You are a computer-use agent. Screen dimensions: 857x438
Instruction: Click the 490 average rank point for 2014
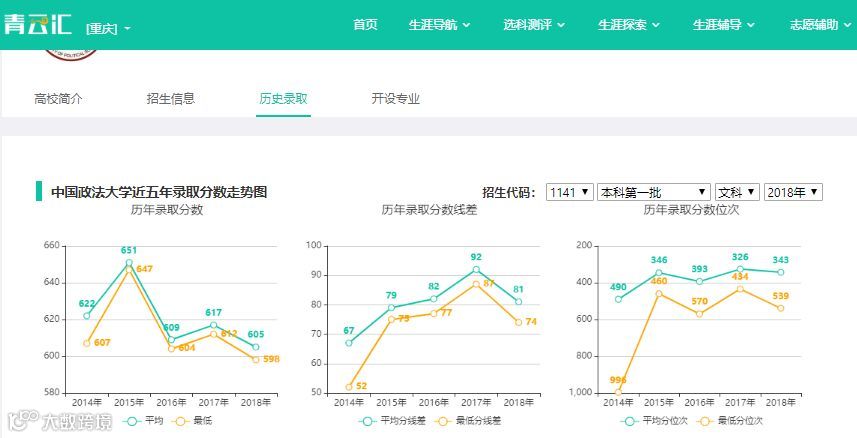pos(618,299)
